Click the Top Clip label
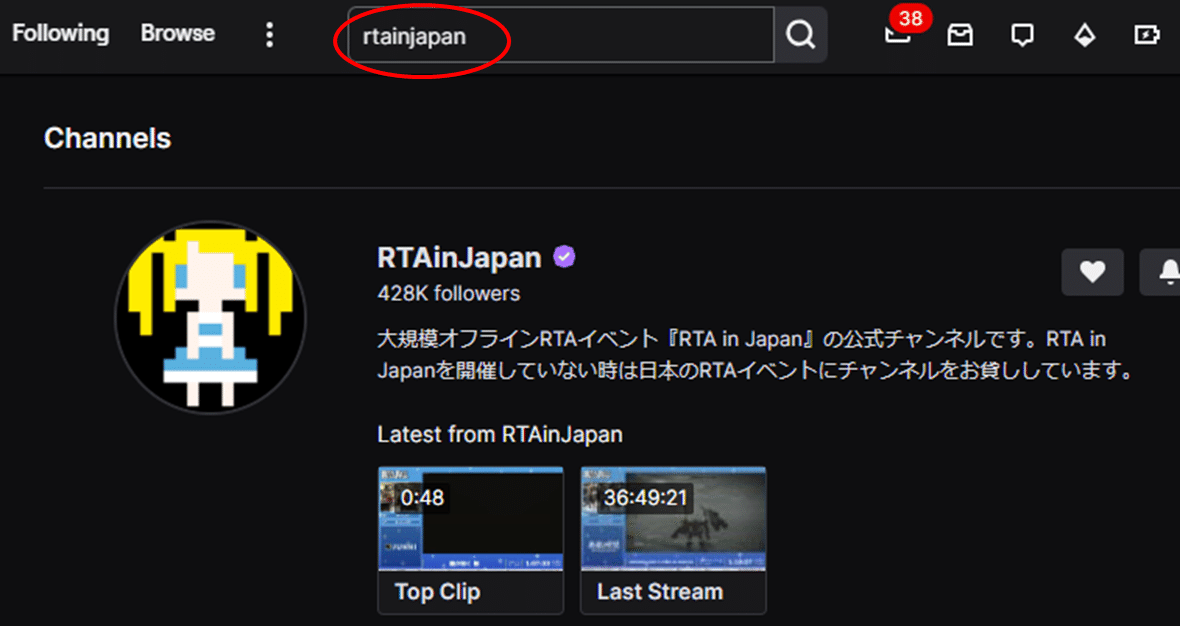Image resolution: width=1180 pixels, height=626 pixels. click(438, 592)
